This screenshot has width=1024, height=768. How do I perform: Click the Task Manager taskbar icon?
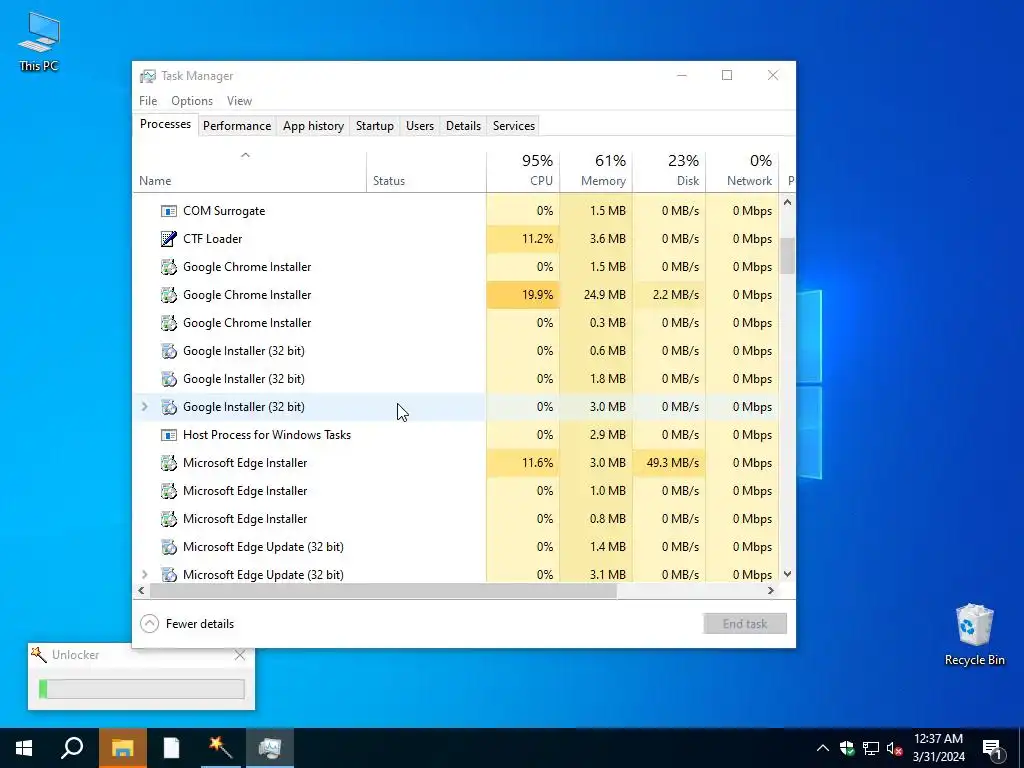click(270, 748)
